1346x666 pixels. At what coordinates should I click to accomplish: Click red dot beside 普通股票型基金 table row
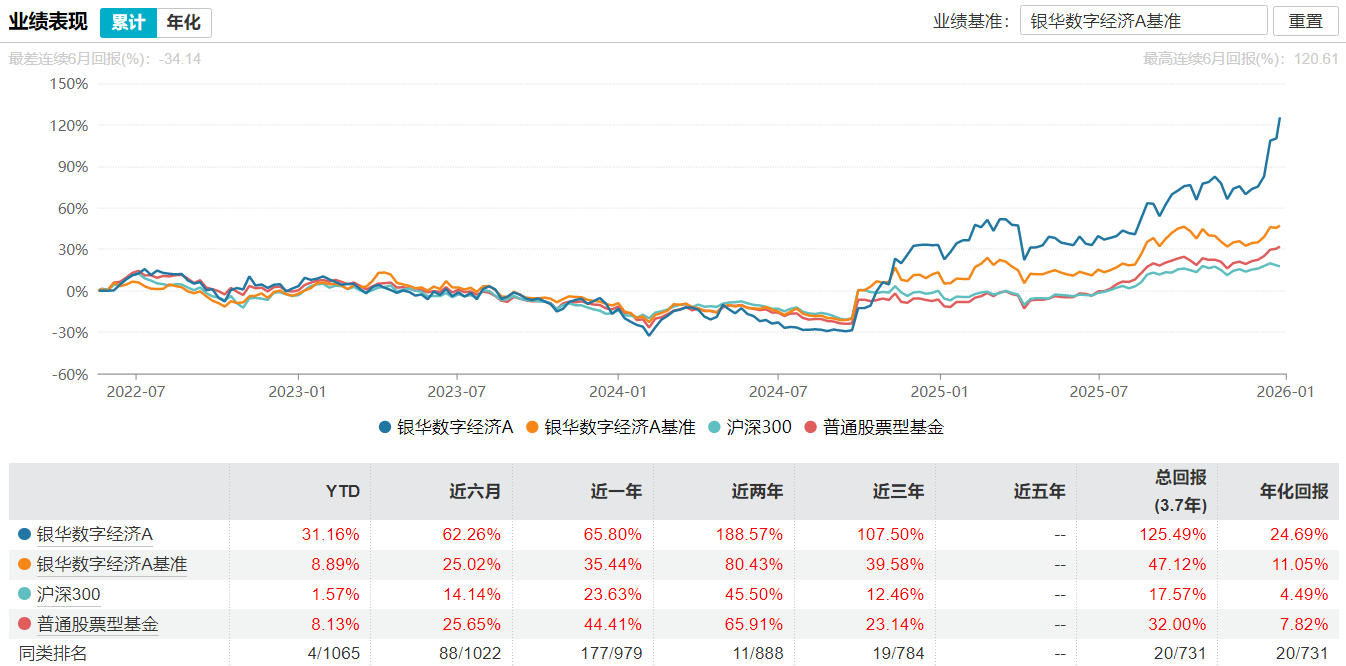click(25, 625)
